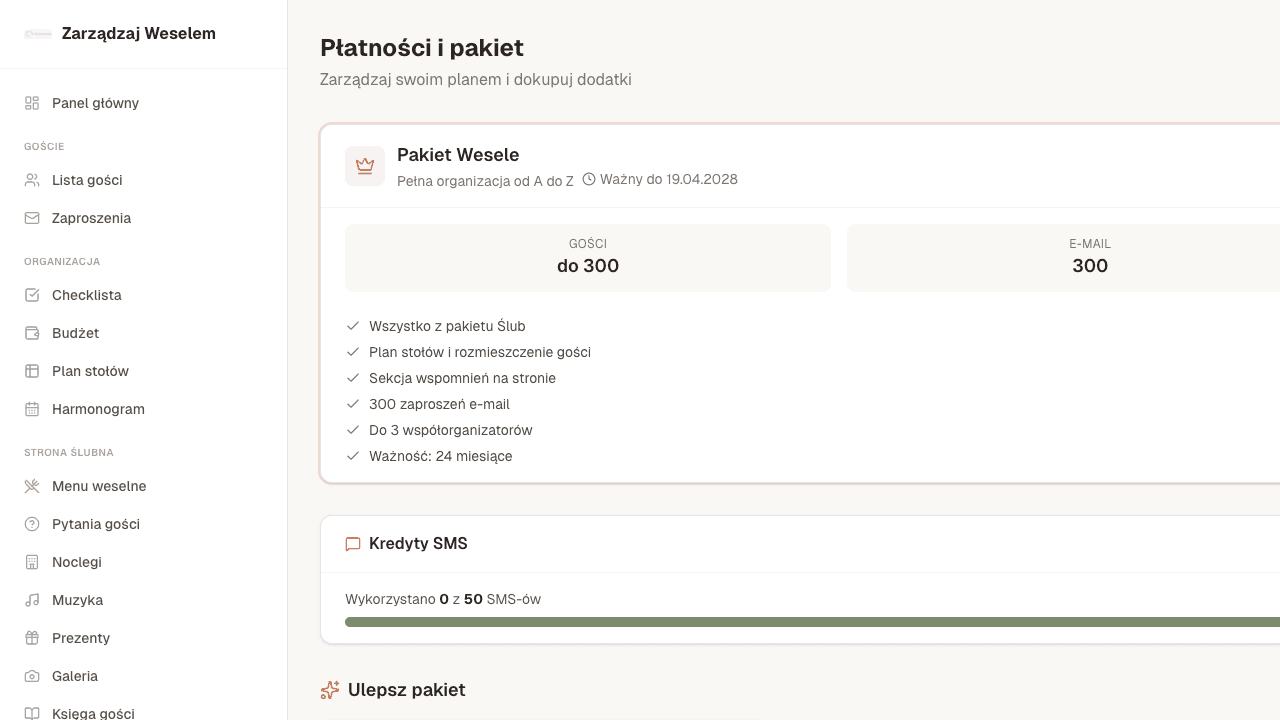Click the Zarządzaj Weselem logo
The image size is (1280, 720).
pyautogui.click(x=118, y=33)
